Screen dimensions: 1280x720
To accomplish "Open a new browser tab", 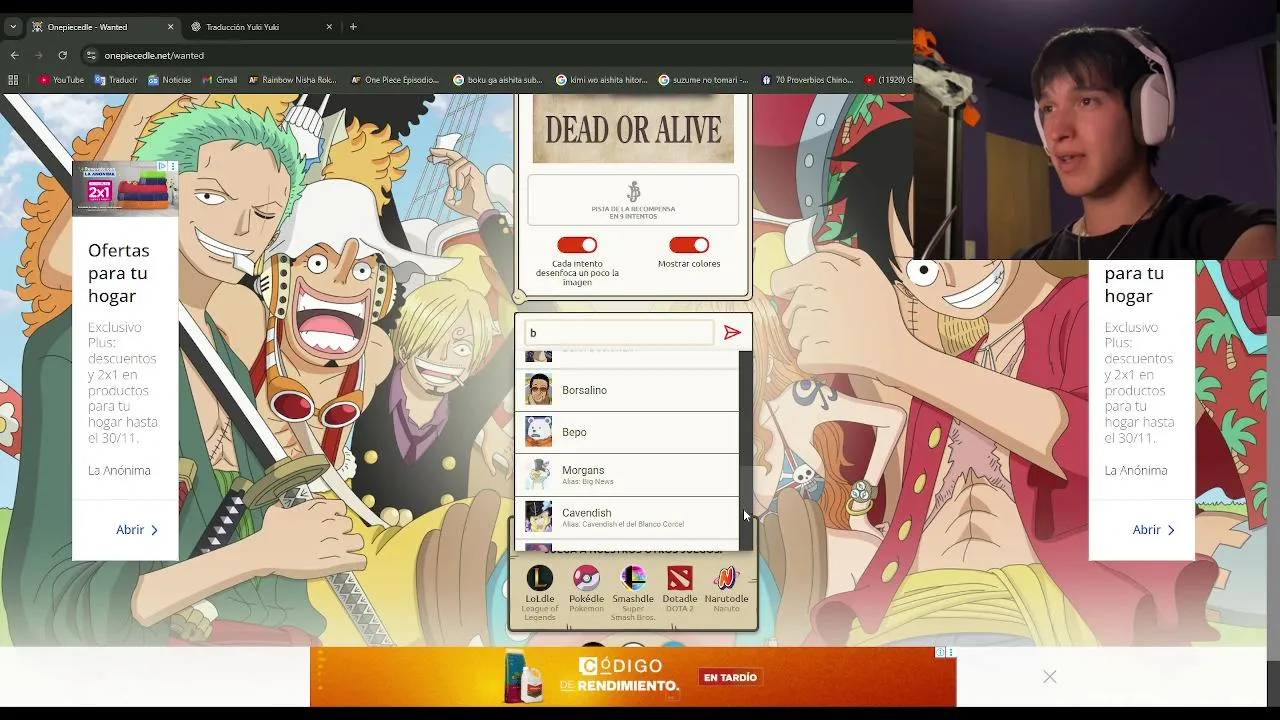I will (353, 27).
